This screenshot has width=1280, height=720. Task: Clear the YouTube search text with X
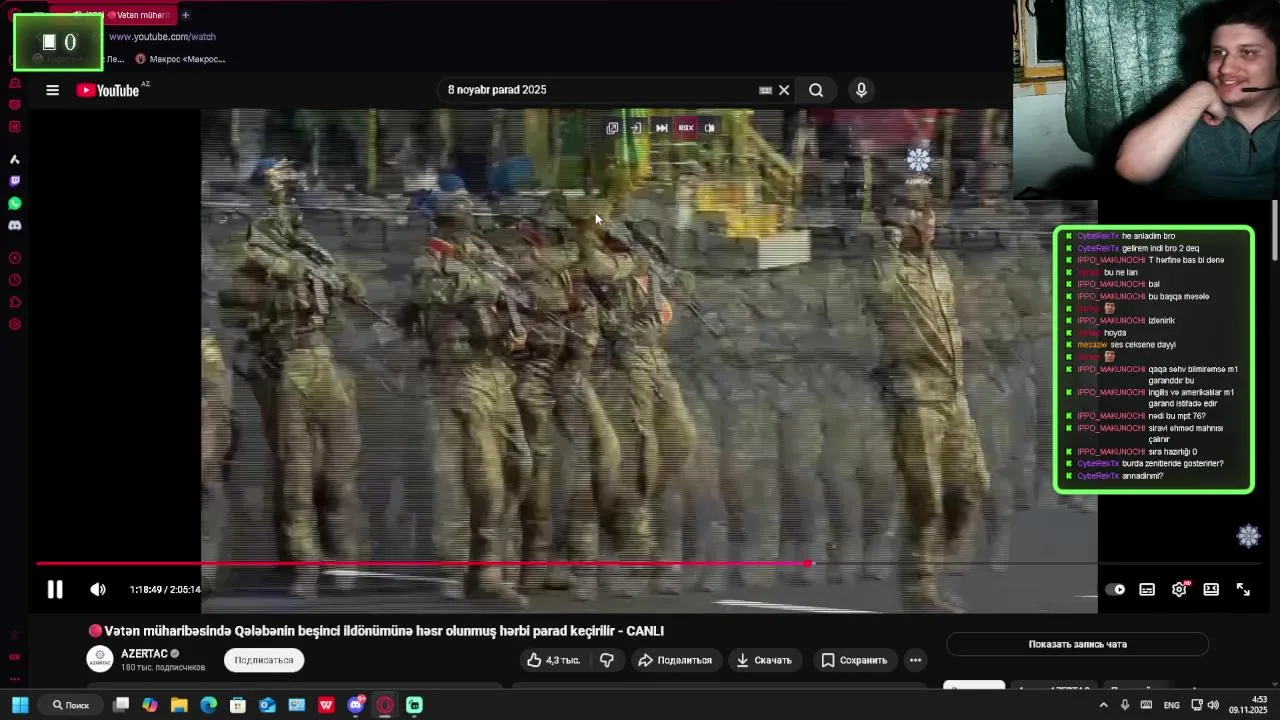click(784, 90)
